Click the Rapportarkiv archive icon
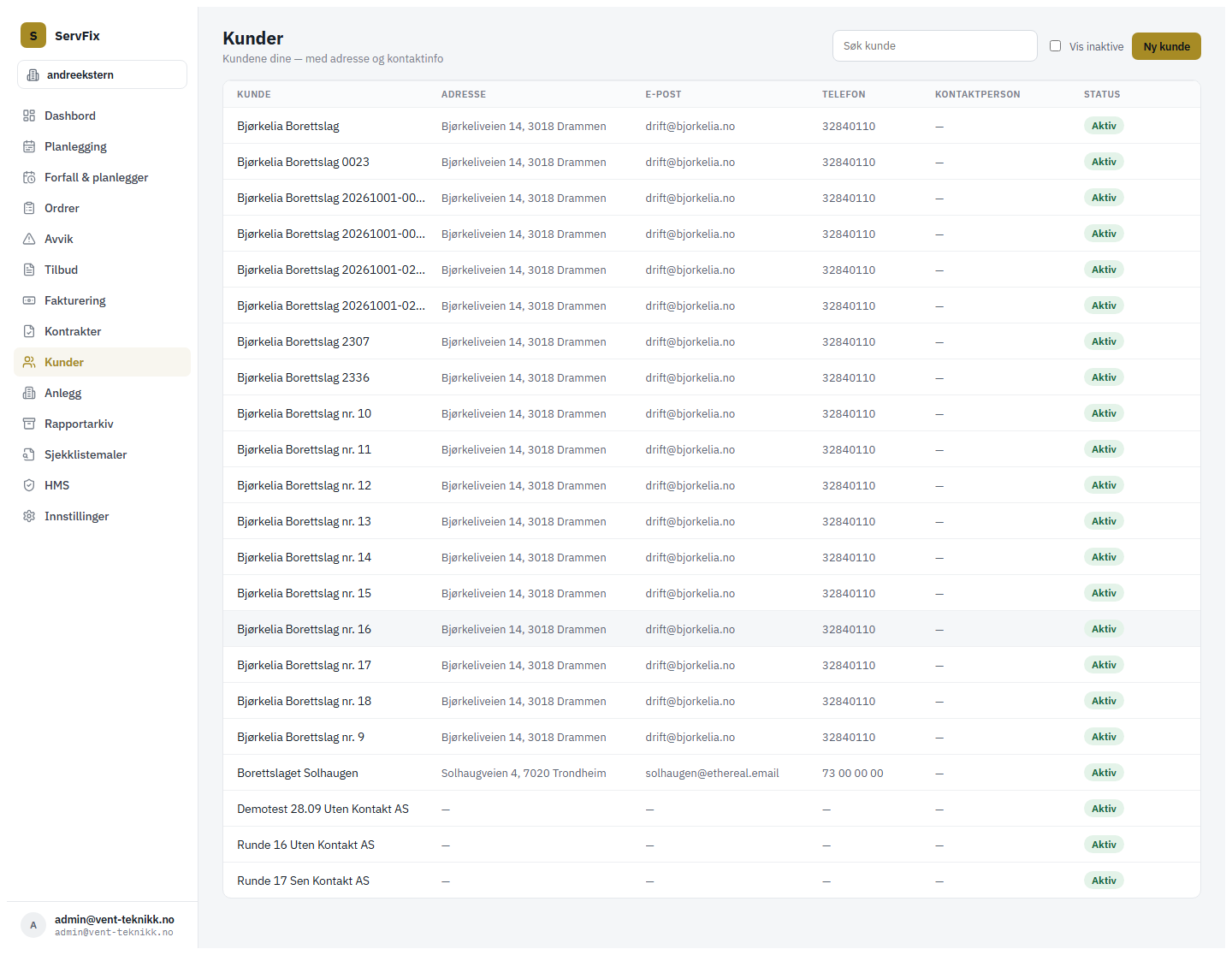Image resolution: width=1232 pixels, height=955 pixels. 29,424
